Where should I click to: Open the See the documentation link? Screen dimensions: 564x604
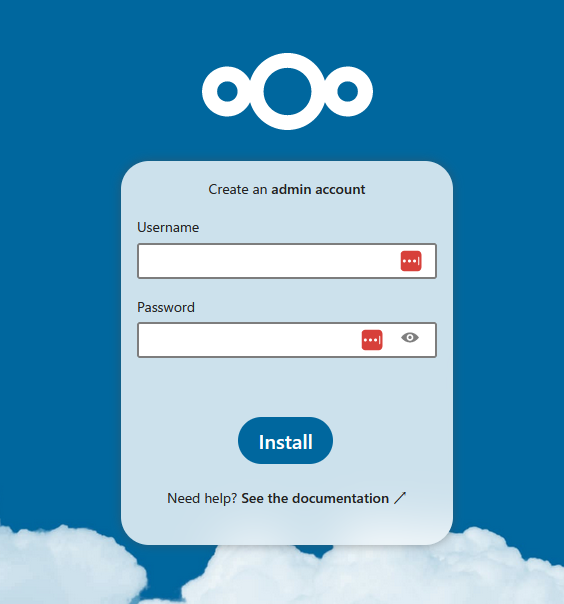(x=315, y=498)
